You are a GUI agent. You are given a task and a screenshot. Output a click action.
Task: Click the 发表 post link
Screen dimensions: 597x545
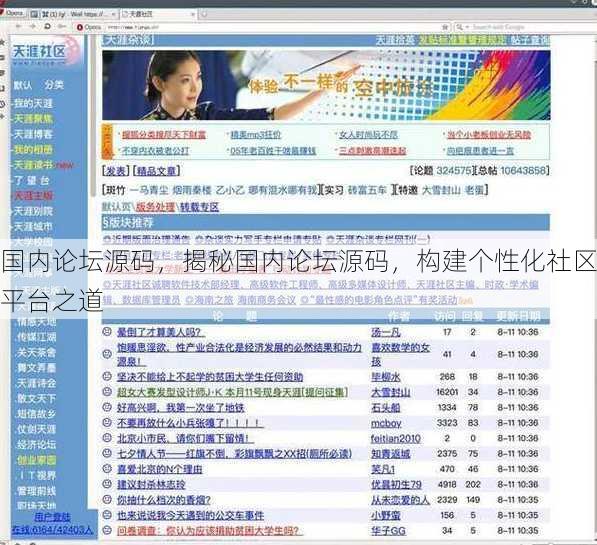tap(116, 171)
